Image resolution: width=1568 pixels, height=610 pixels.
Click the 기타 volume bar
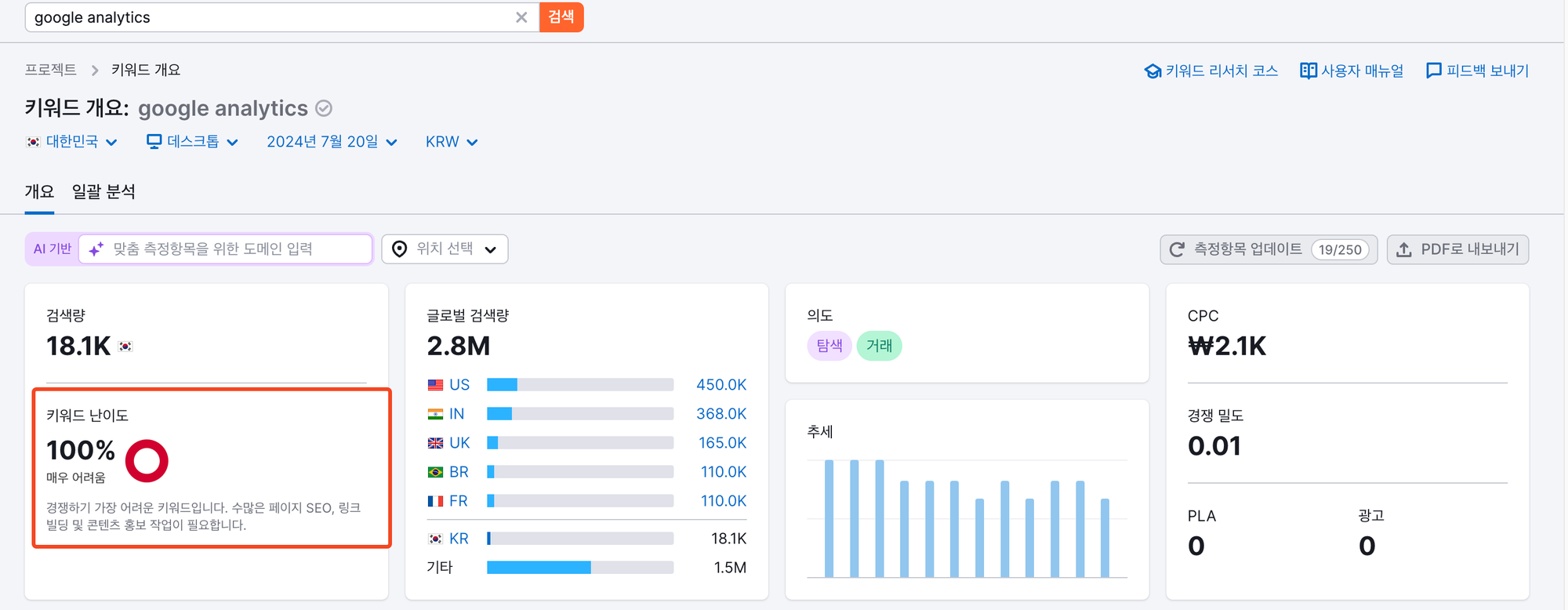click(580, 567)
